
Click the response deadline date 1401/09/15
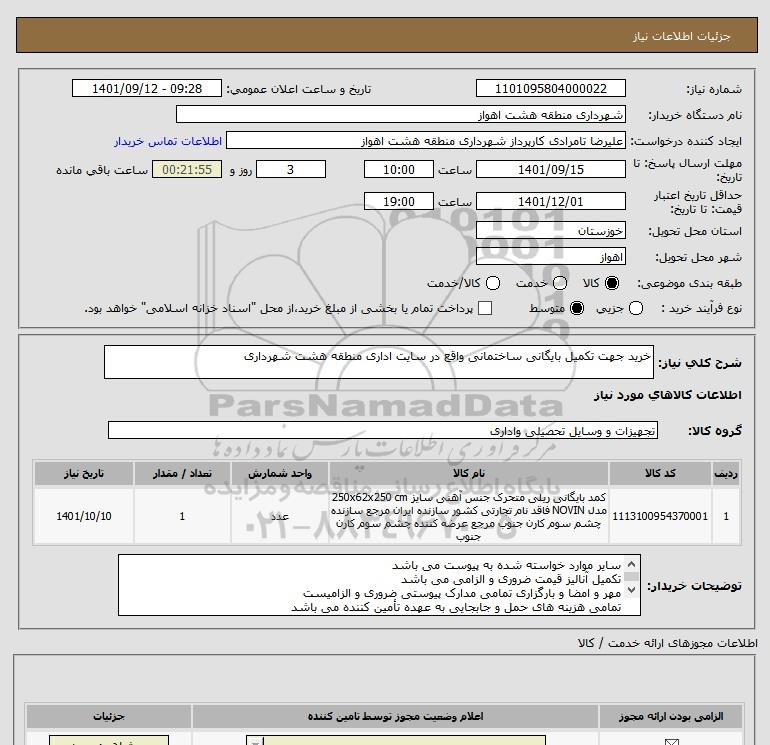pos(550,169)
